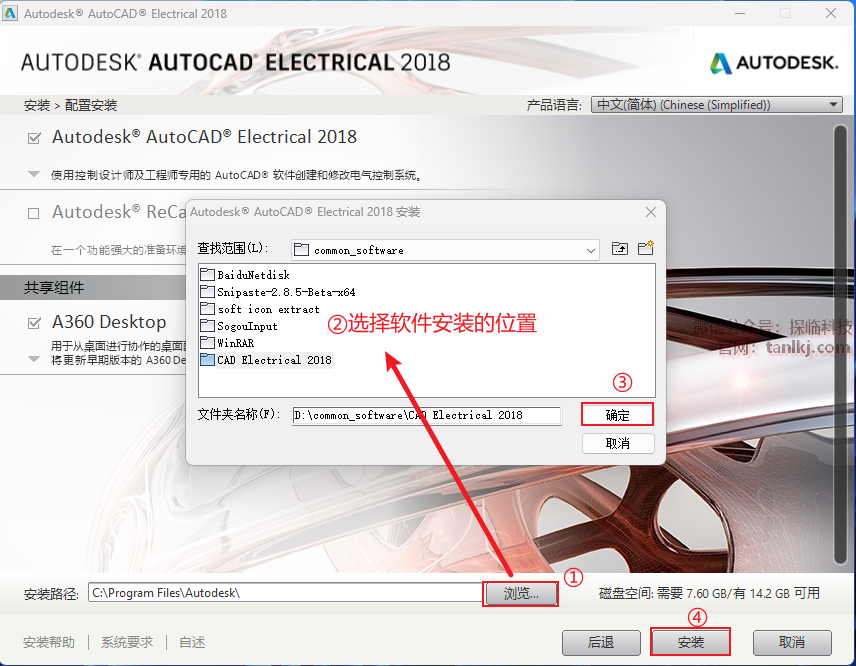Click the 文件夹名称 path input field
The image size is (856, 666).
[427, 415]
